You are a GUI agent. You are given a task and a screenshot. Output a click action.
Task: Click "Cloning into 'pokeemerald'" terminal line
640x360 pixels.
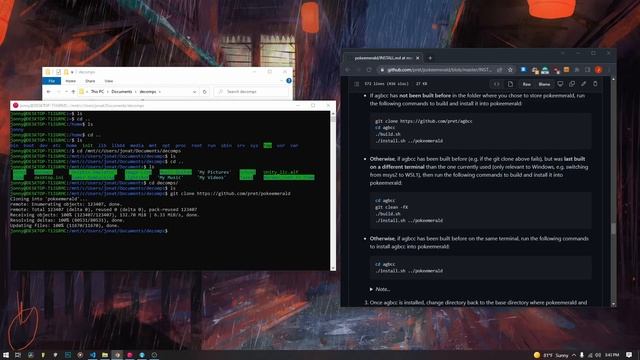pos(49,199)
